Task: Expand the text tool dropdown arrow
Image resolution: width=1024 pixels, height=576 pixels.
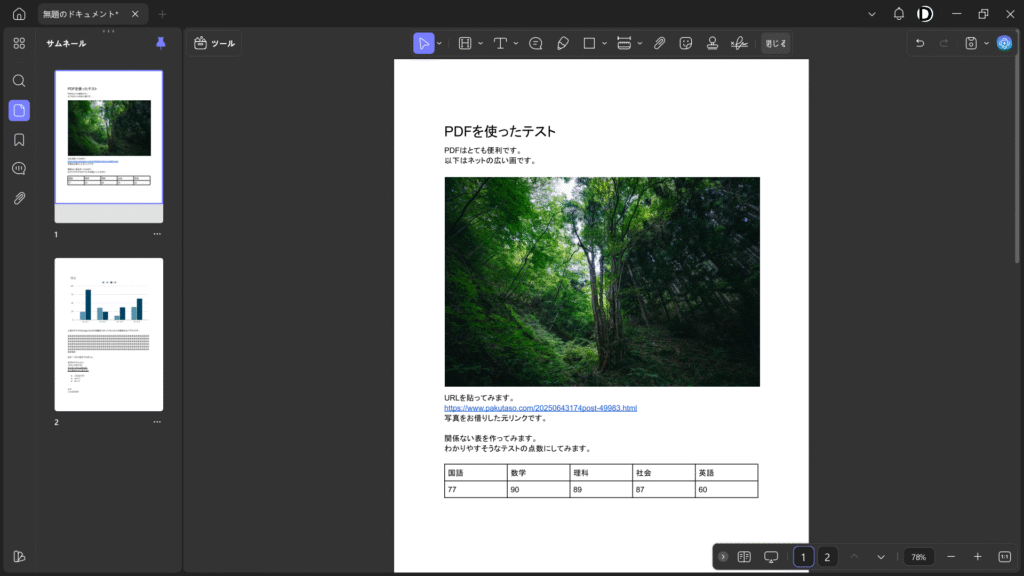Action: 516,43
